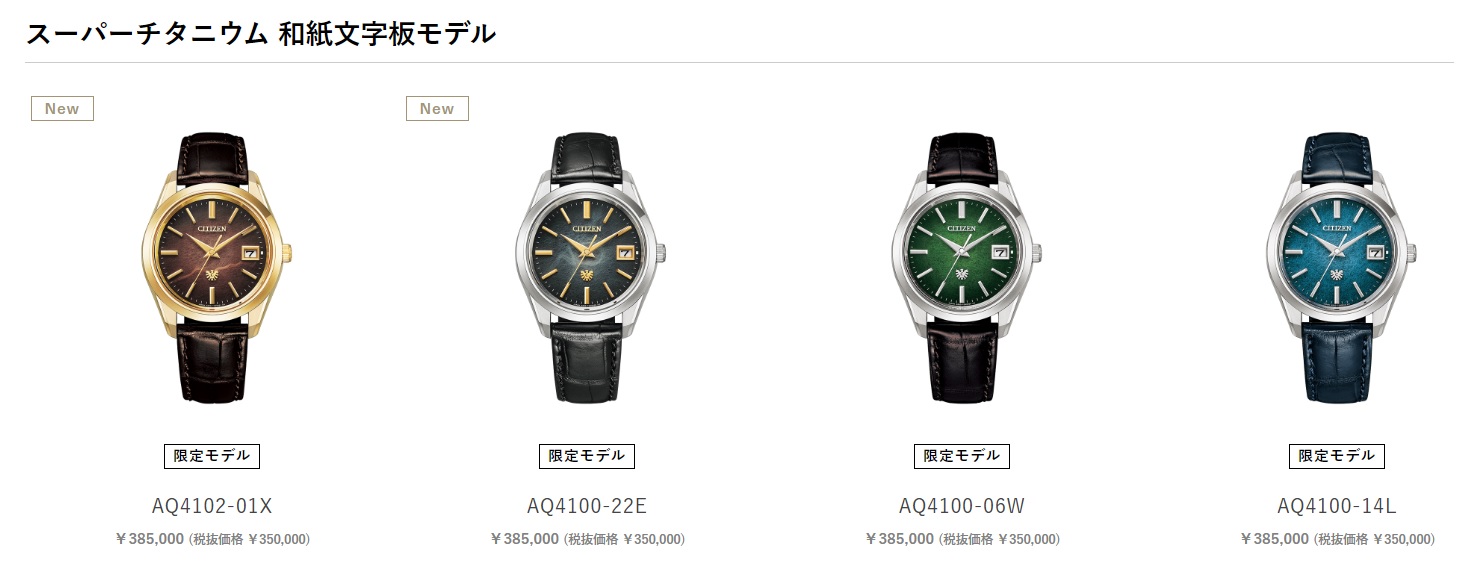Viewport: 1472px width, 574px height.
Task: Click the 限定モデル tag under the AQ4100-22E watch
Action: point(587,456)
